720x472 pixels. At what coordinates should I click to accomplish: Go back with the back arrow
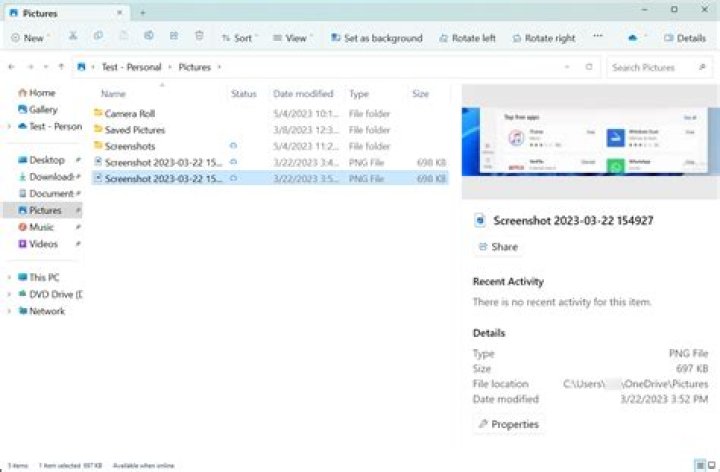[x=11, y=67]
